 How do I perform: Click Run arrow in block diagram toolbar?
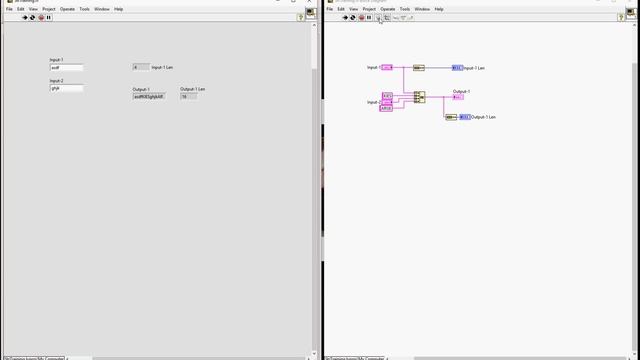click(x=345, y=18)
